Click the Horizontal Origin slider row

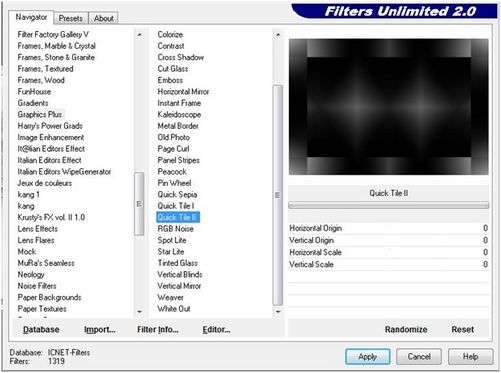coord(388,228)
